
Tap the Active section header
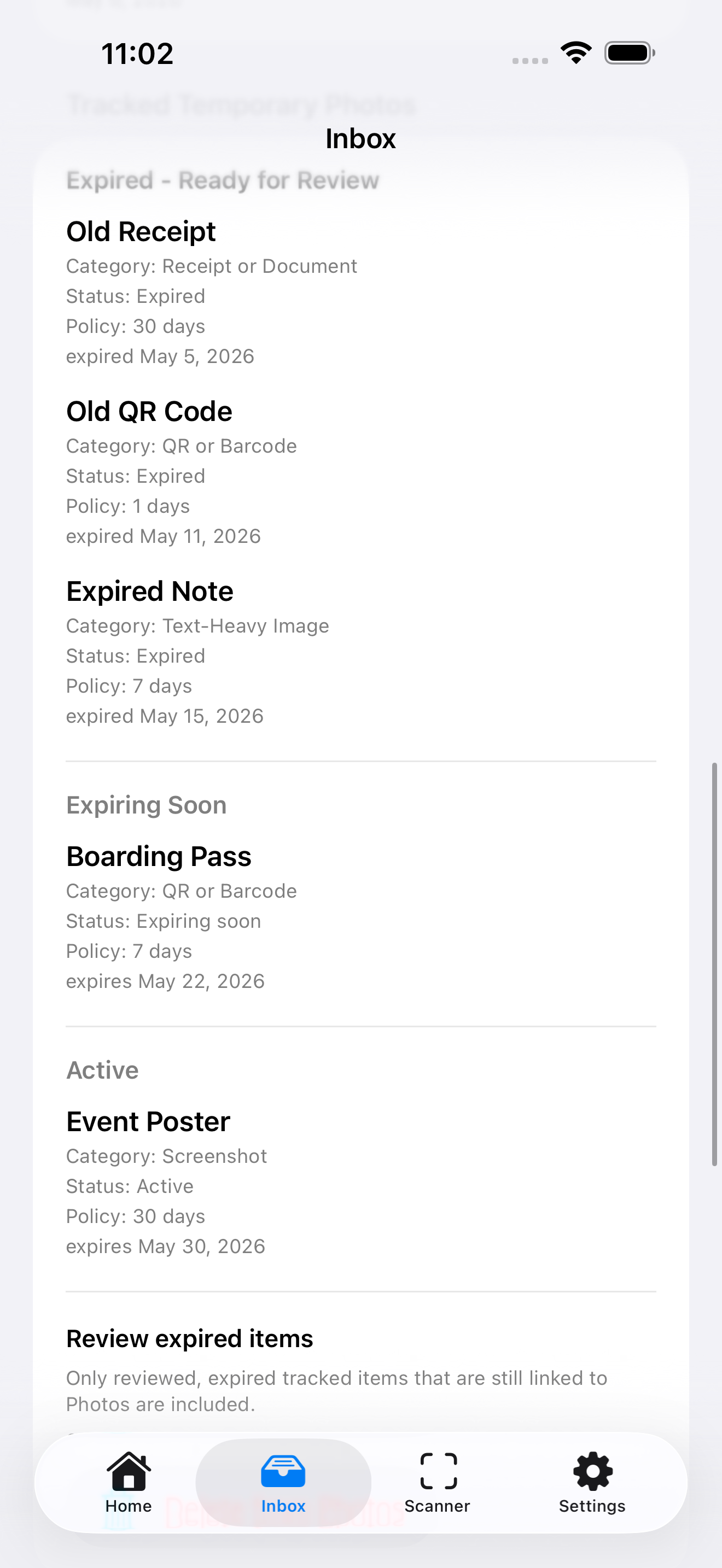(x=102, y=1070)
